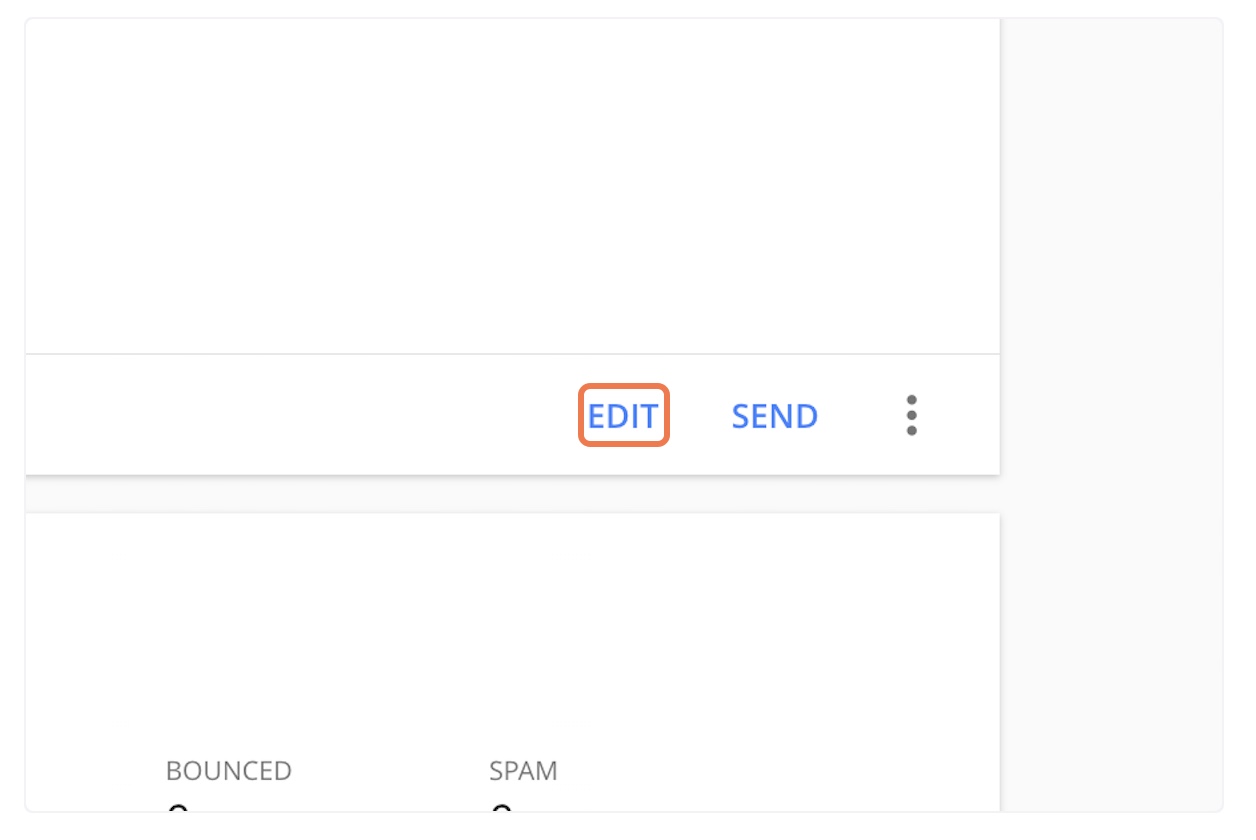Image resolution: width=1256 pixels, height=840 pixels.
Task: Send the campaign with the SEND button
Action: click(775, 416)
